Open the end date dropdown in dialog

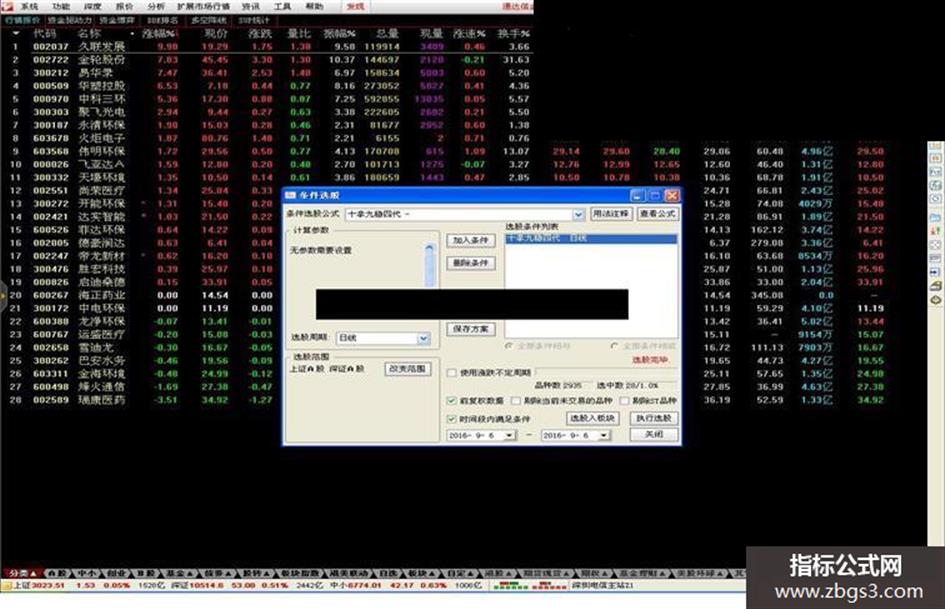point(604,435)
